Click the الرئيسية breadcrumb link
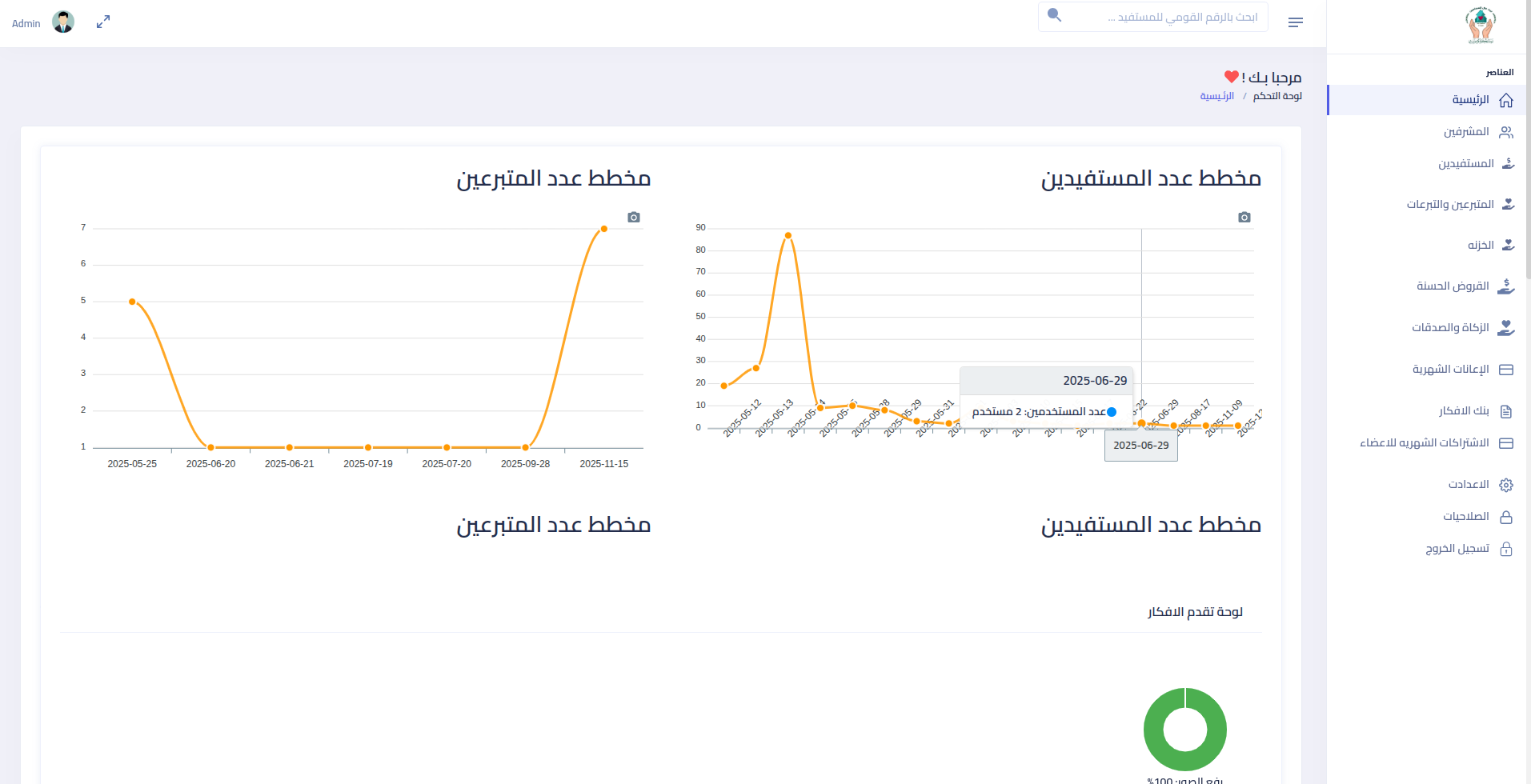This screenshot has width=1531, height=784. point(1216,96)
